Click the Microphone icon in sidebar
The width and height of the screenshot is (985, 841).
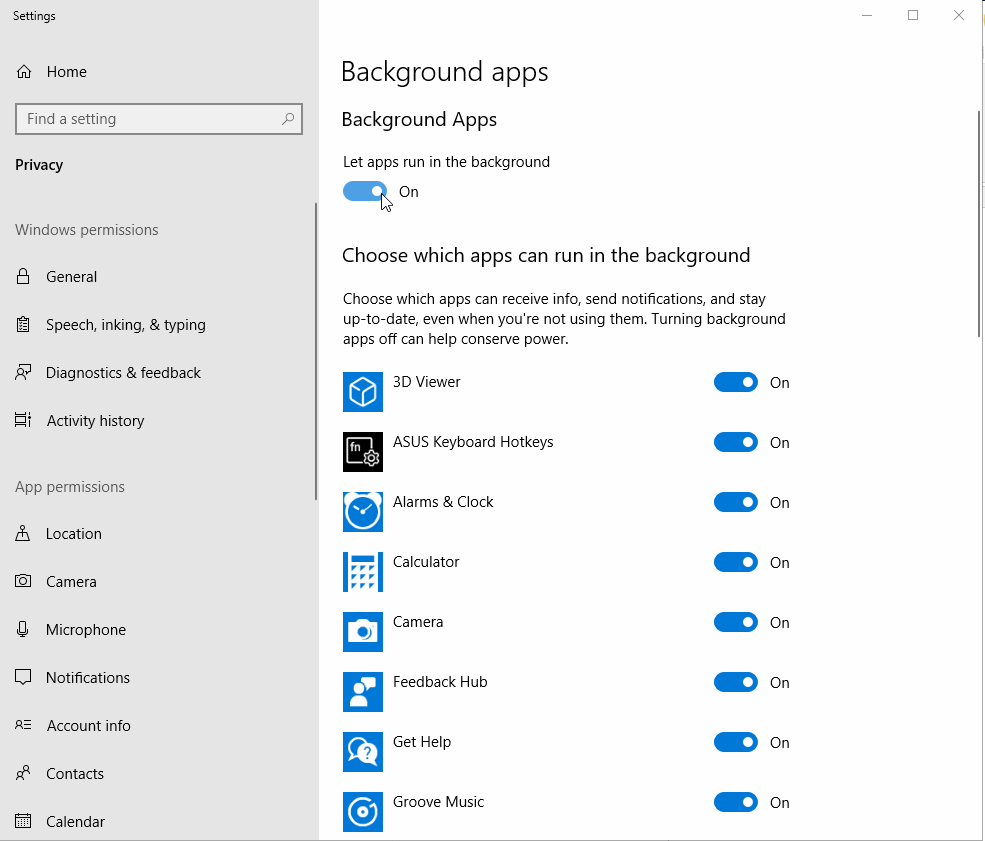click(23, 629)
